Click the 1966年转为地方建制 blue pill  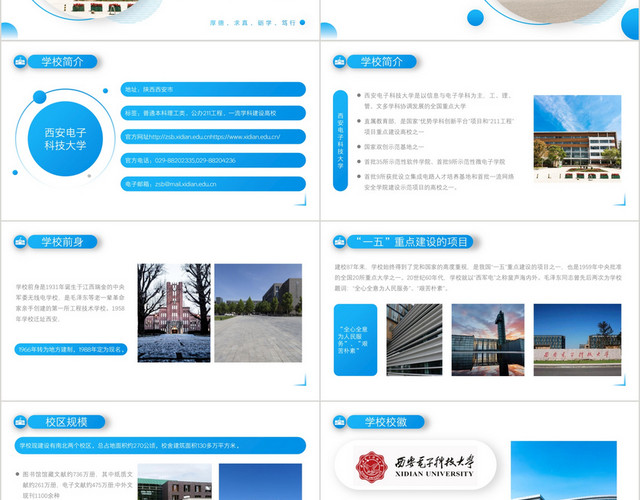[71, 349]
